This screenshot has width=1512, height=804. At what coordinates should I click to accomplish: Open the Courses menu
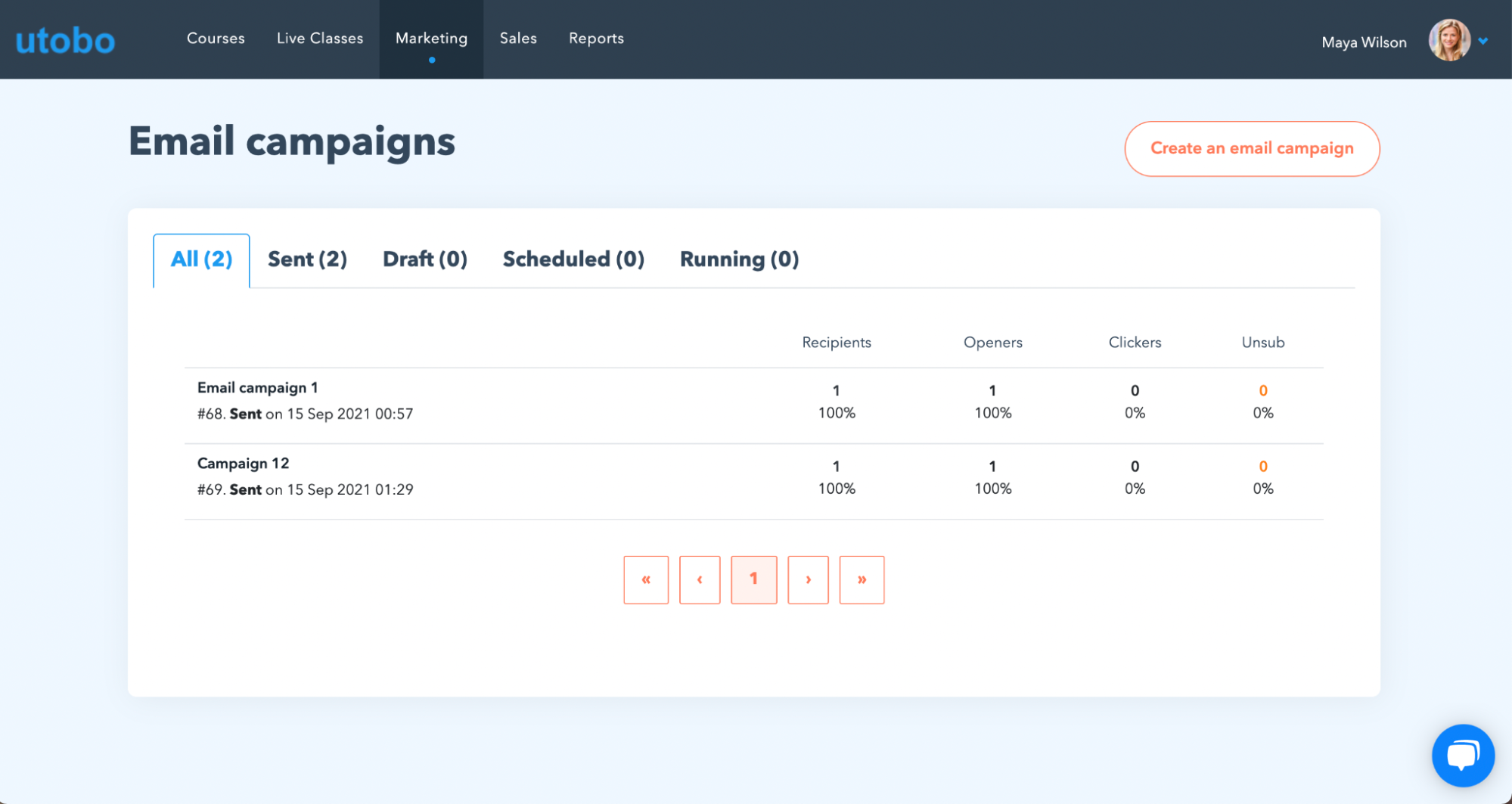point(216,39)
